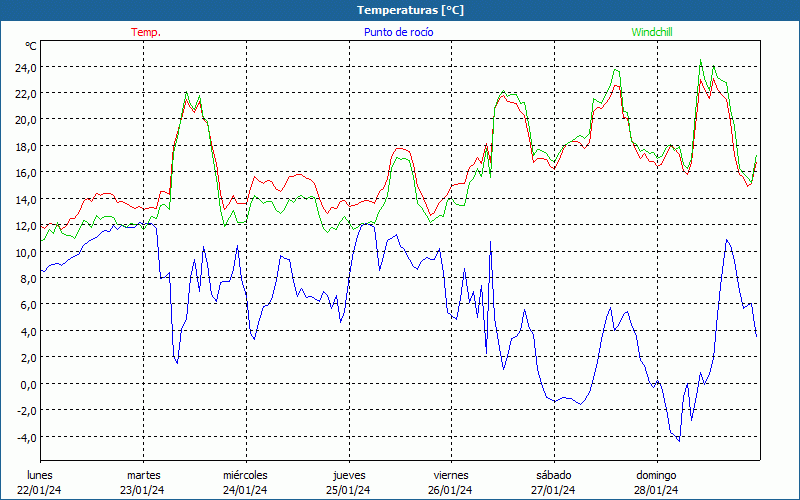Image resolution: width=800 pixels, height=500 pixels.
Task: Click the 2,0 y-axis value
Action: [x=28, y=358]
